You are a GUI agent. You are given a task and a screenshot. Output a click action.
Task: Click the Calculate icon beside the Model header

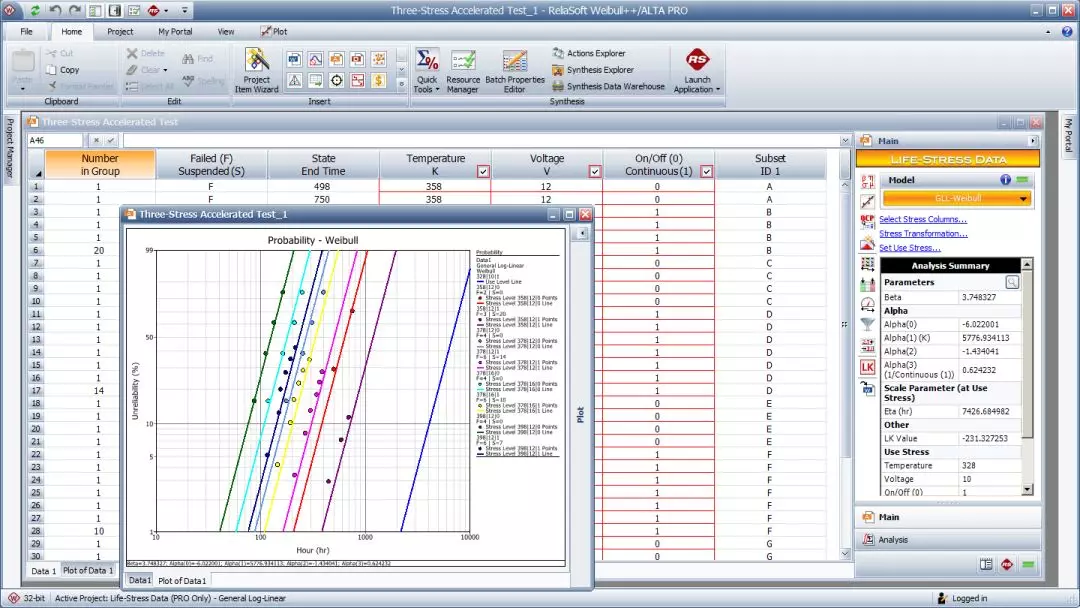[868, 182]
